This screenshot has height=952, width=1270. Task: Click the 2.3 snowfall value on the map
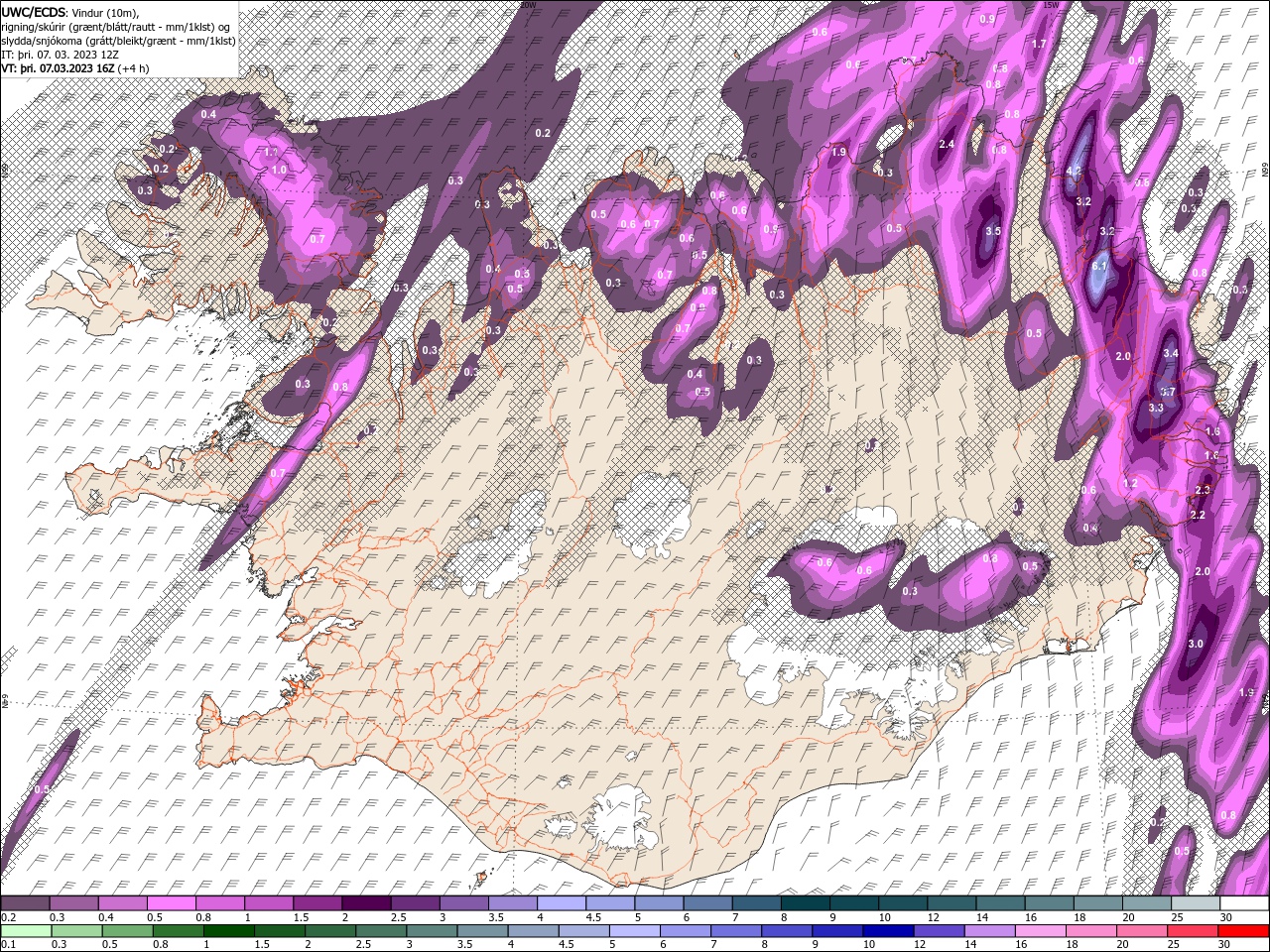pos(1204,490)
